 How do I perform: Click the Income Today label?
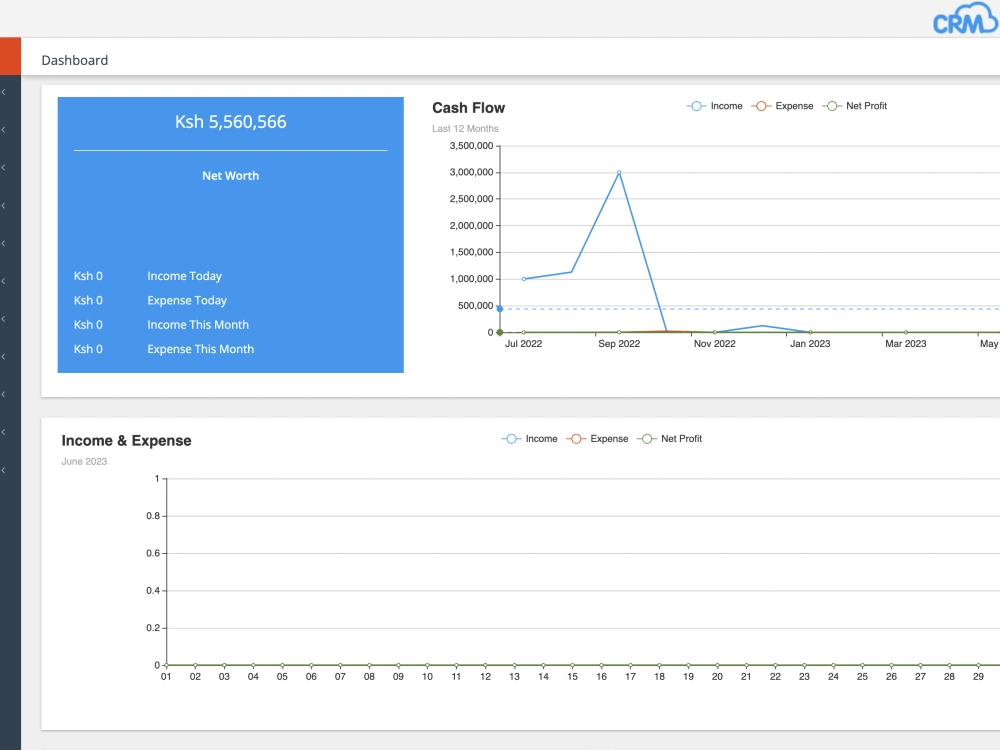click(184, 276)
